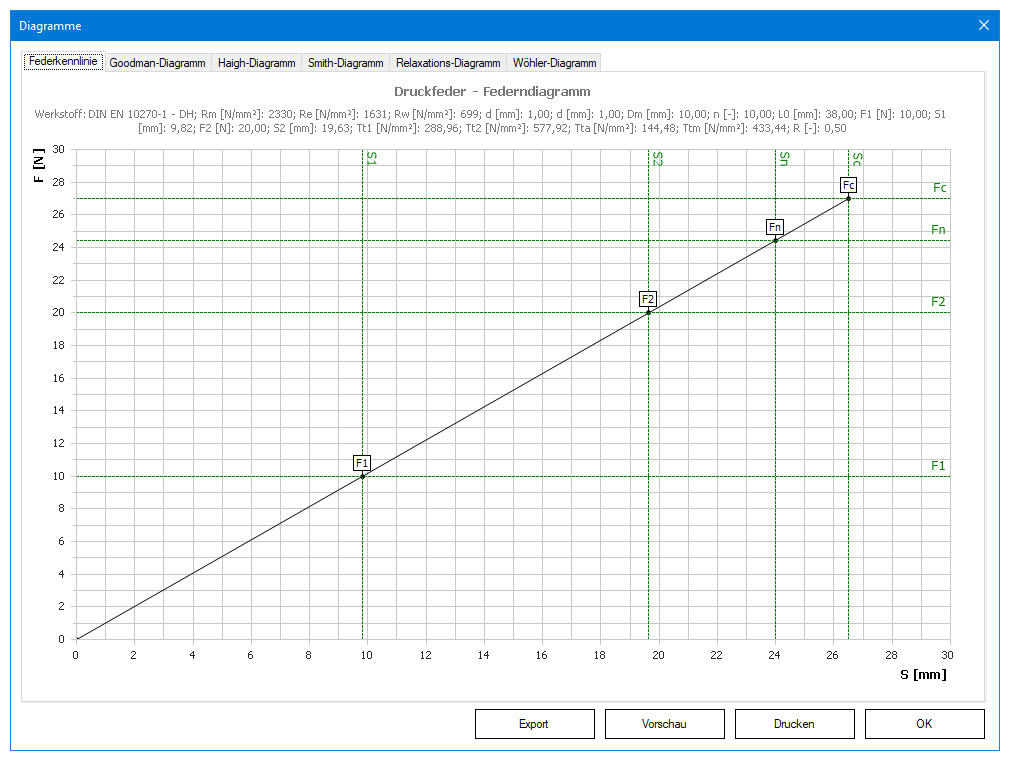The width and height of the screenshot is (1010, 761).
Task: Pick the boxed Fc marker at the curve end
Action: tap(848, 185)
